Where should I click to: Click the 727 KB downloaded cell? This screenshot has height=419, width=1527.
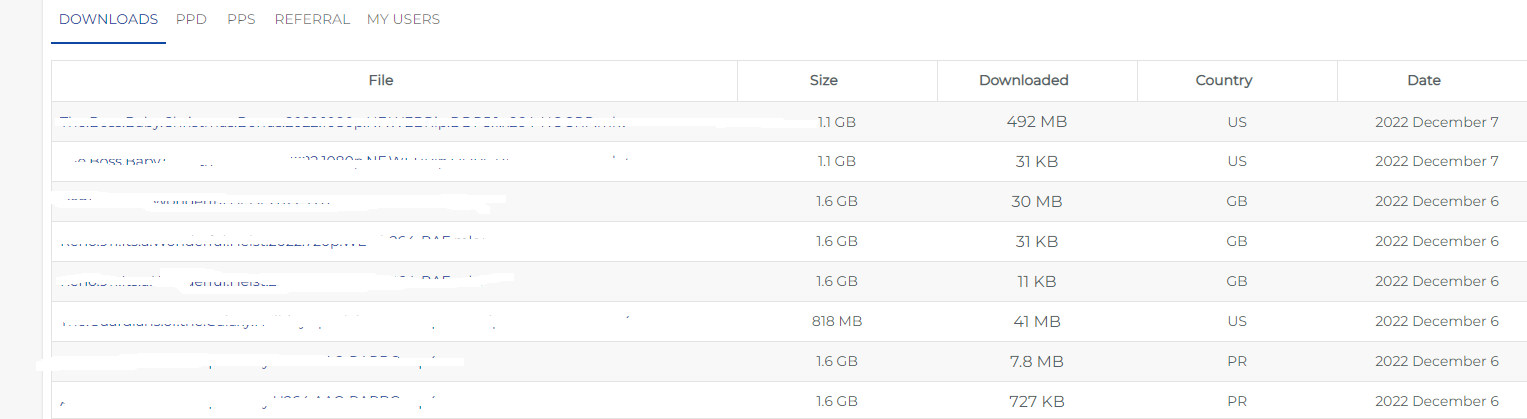pyautogui.click(x=1037, y=402)
